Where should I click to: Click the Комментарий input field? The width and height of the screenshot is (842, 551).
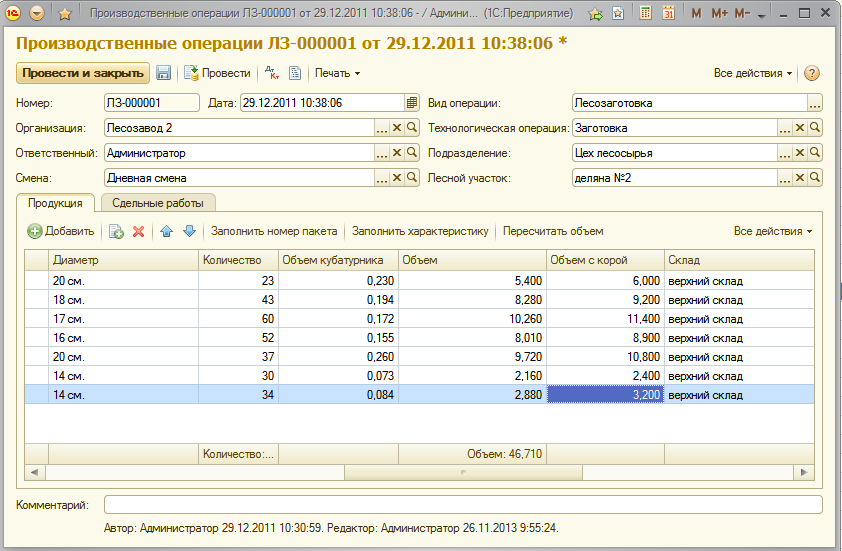463,505
